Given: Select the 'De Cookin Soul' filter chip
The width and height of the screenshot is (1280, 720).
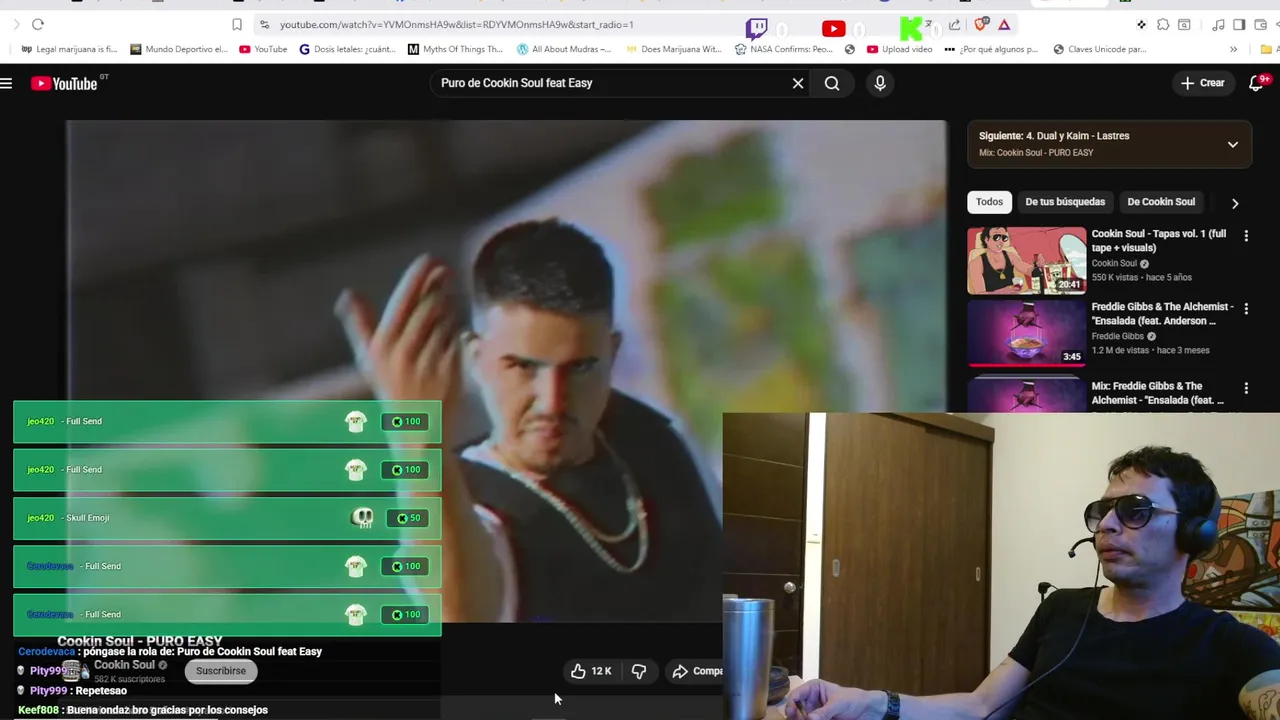Looking at the screenshot, I should 1161,202.
